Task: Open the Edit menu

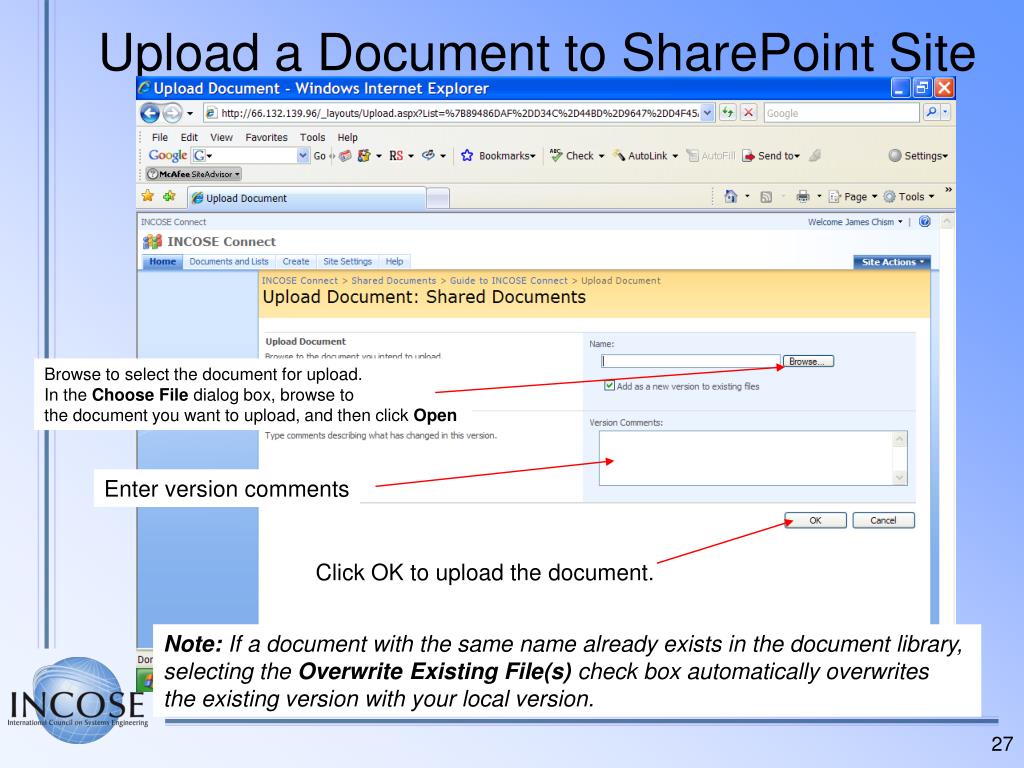Action: (x=189, y=137)
